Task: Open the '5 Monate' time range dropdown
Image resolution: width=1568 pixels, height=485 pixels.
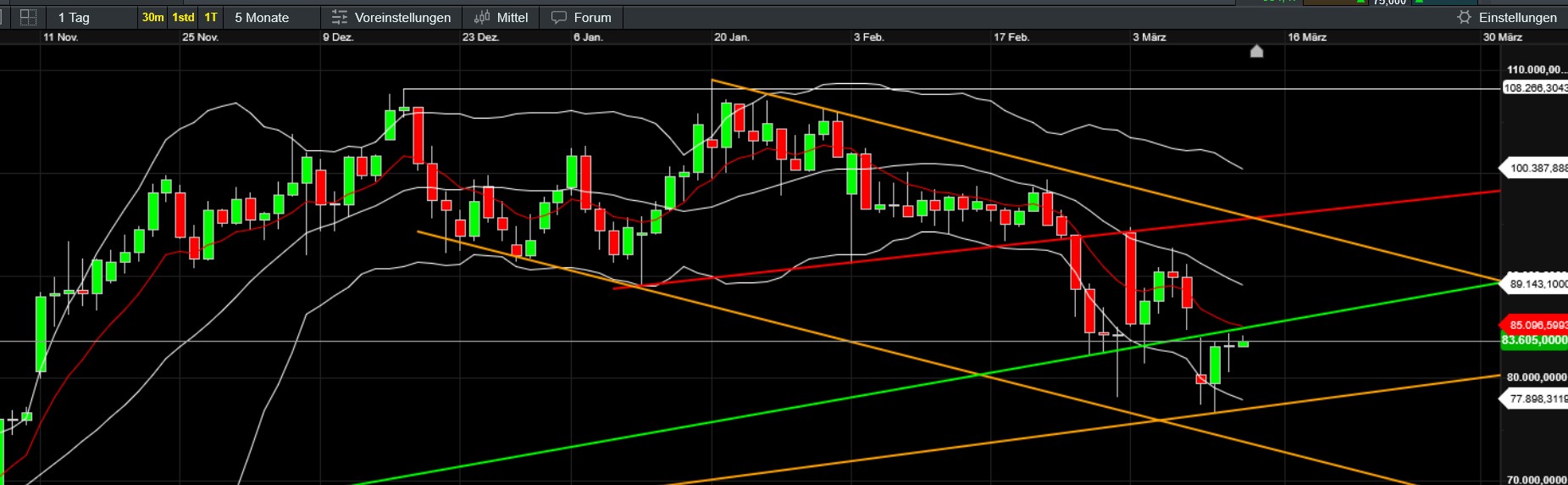Action: pyautogui.click(x=271, y=17)
